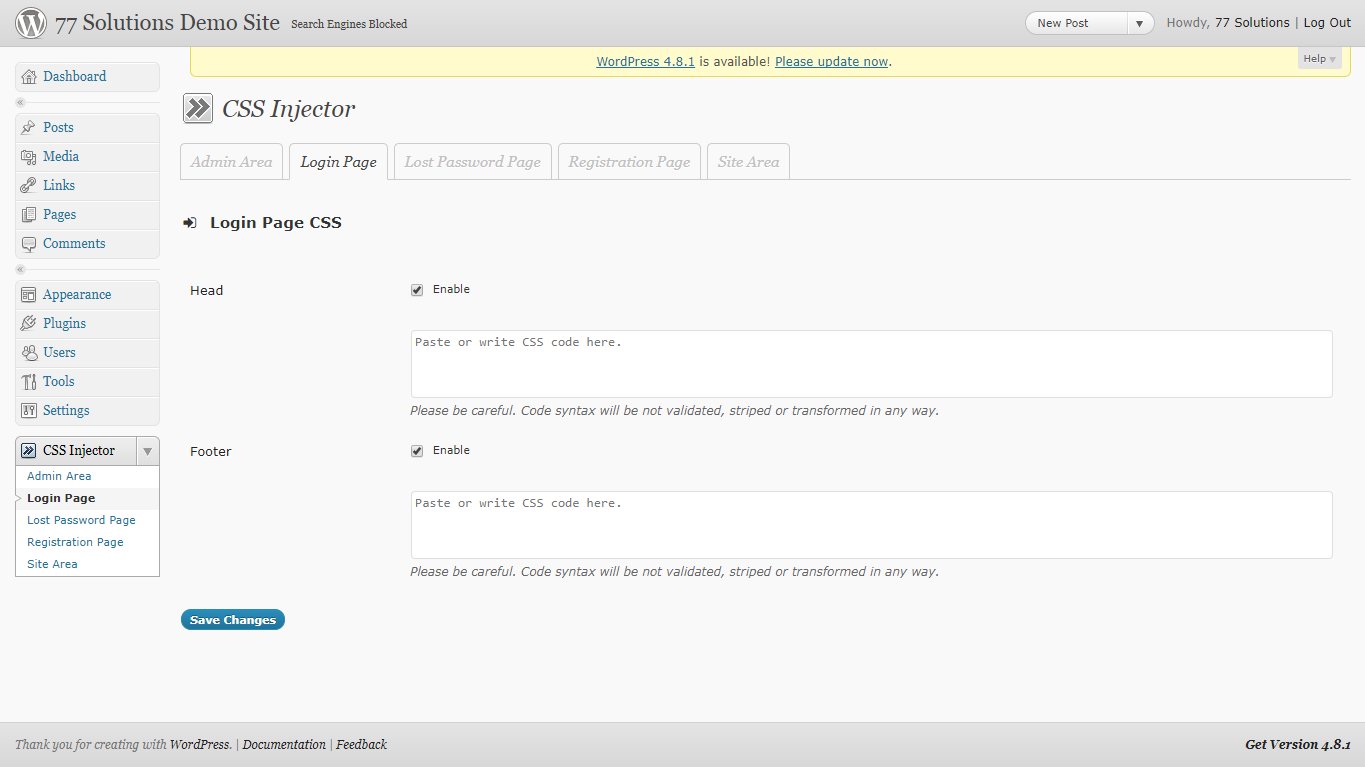This screenshot has height=767, width=1365.
Task: Click the 77 Solutions Demo Site title
Action: [167, 22]
